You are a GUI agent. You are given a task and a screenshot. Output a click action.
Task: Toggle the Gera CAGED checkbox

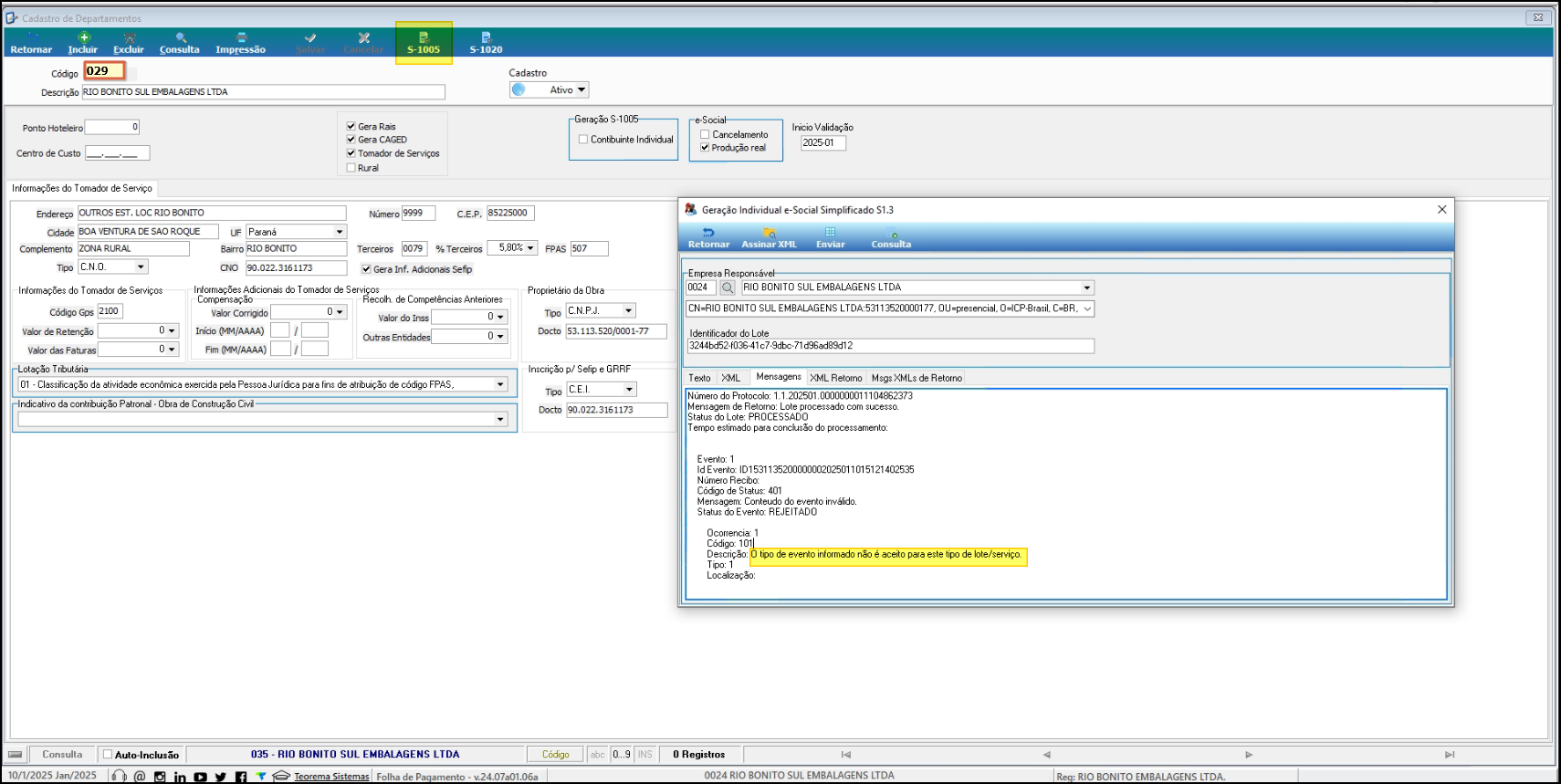[351, 140]
